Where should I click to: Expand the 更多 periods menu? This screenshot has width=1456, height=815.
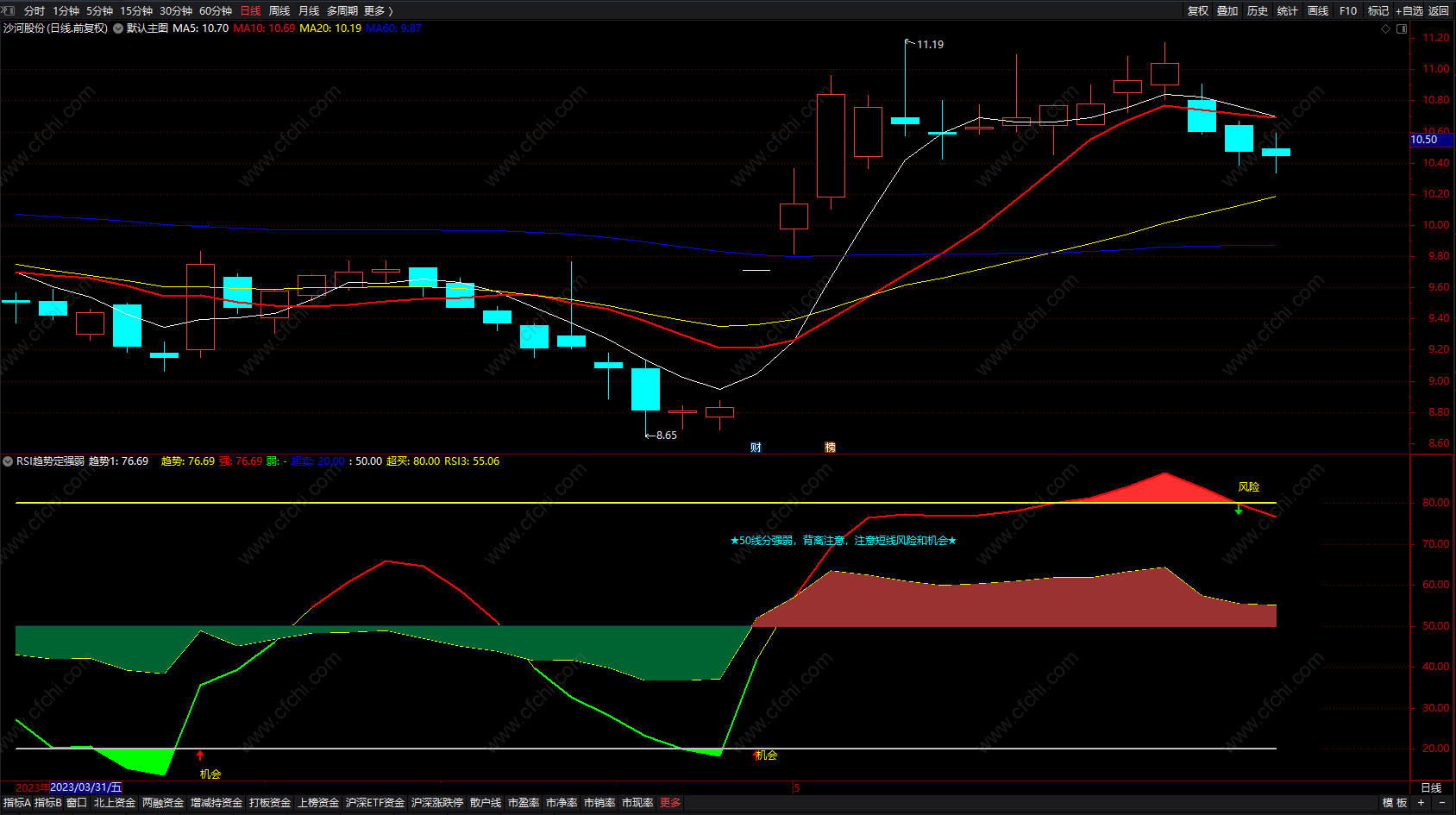pyautogui.click(x=378, y=11)
